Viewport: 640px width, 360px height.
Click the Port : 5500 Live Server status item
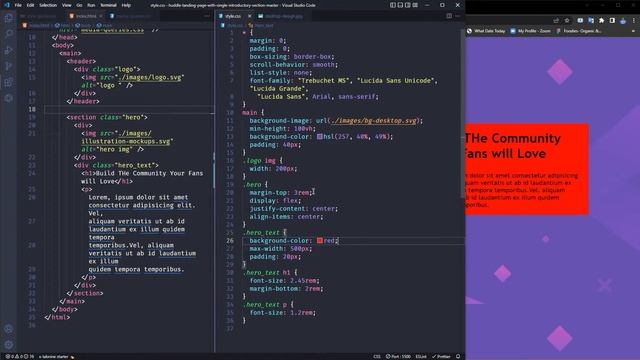click(x=398, y=356)
